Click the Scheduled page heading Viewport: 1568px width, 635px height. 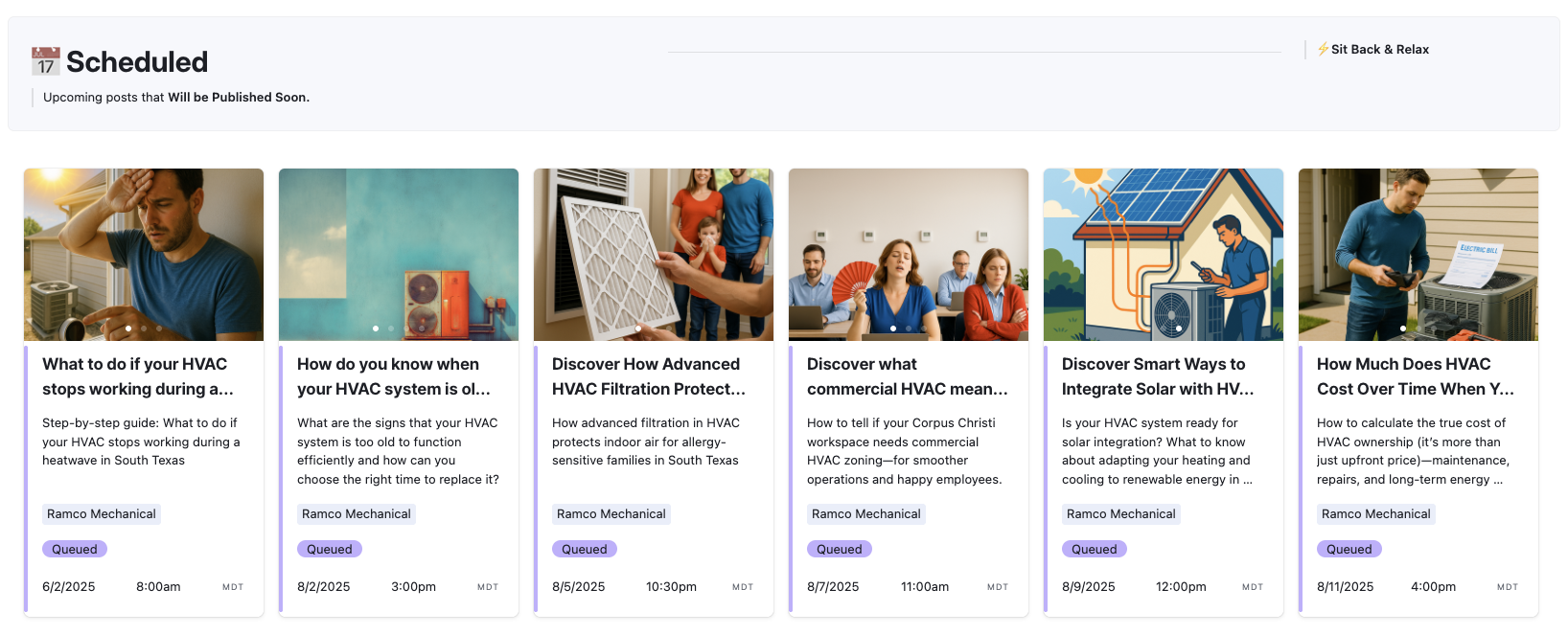pyautogui.click(x=137, y=62)
